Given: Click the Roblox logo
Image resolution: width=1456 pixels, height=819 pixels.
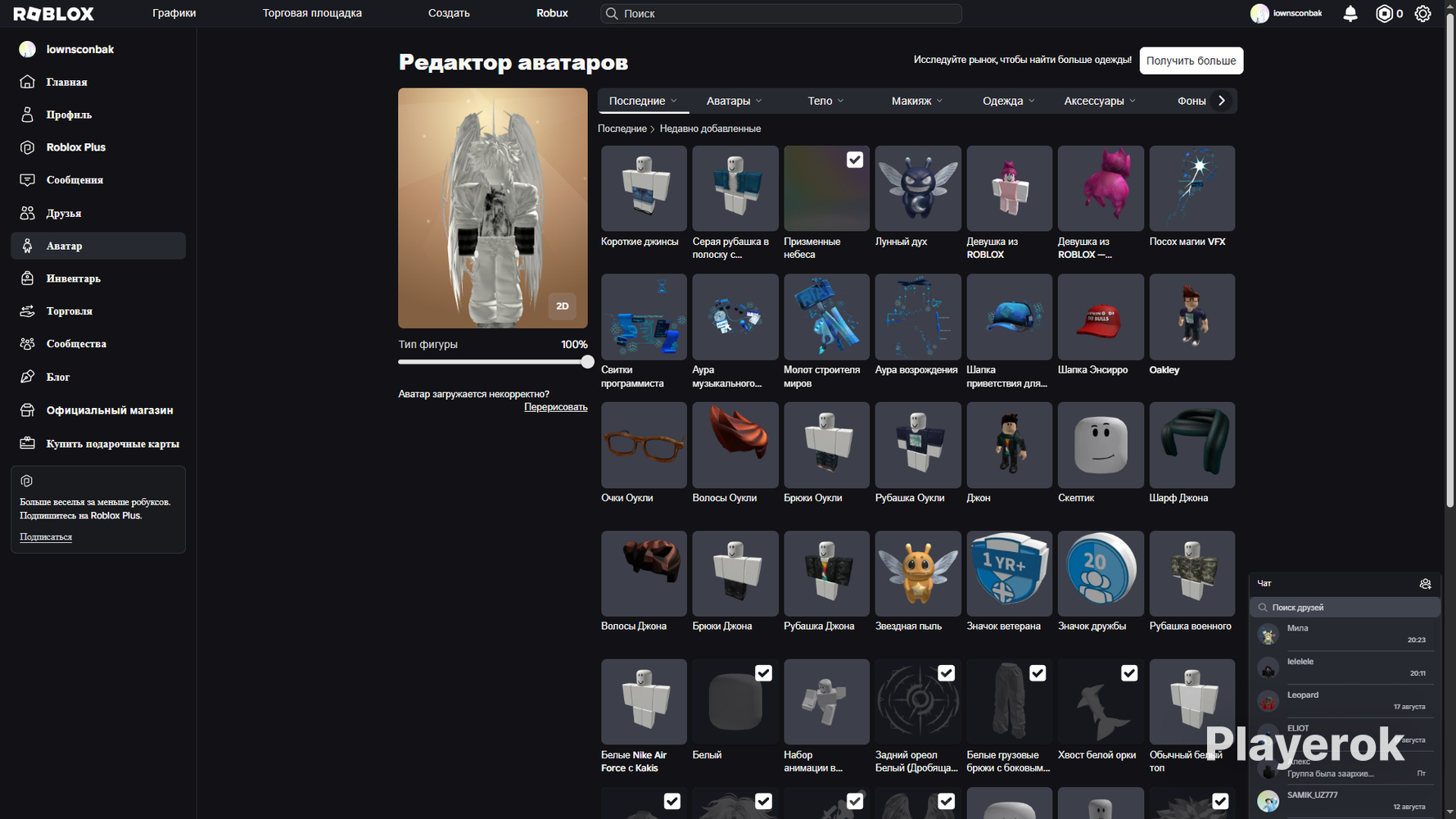Looking at the screenshot, I should click(x=54, y=13).
